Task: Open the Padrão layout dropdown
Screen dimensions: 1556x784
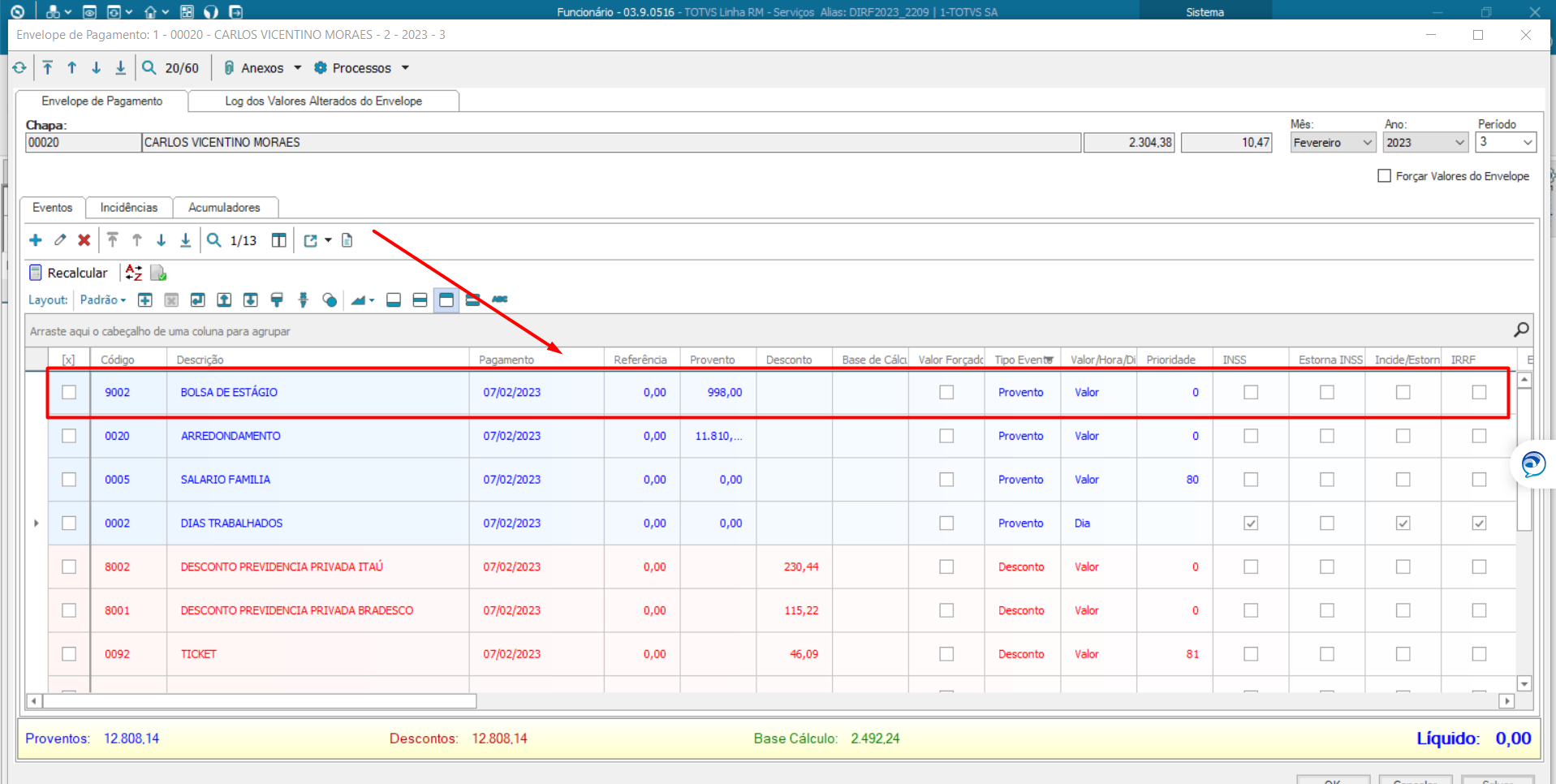Action: pyautogui.click(x=103, y=300)
